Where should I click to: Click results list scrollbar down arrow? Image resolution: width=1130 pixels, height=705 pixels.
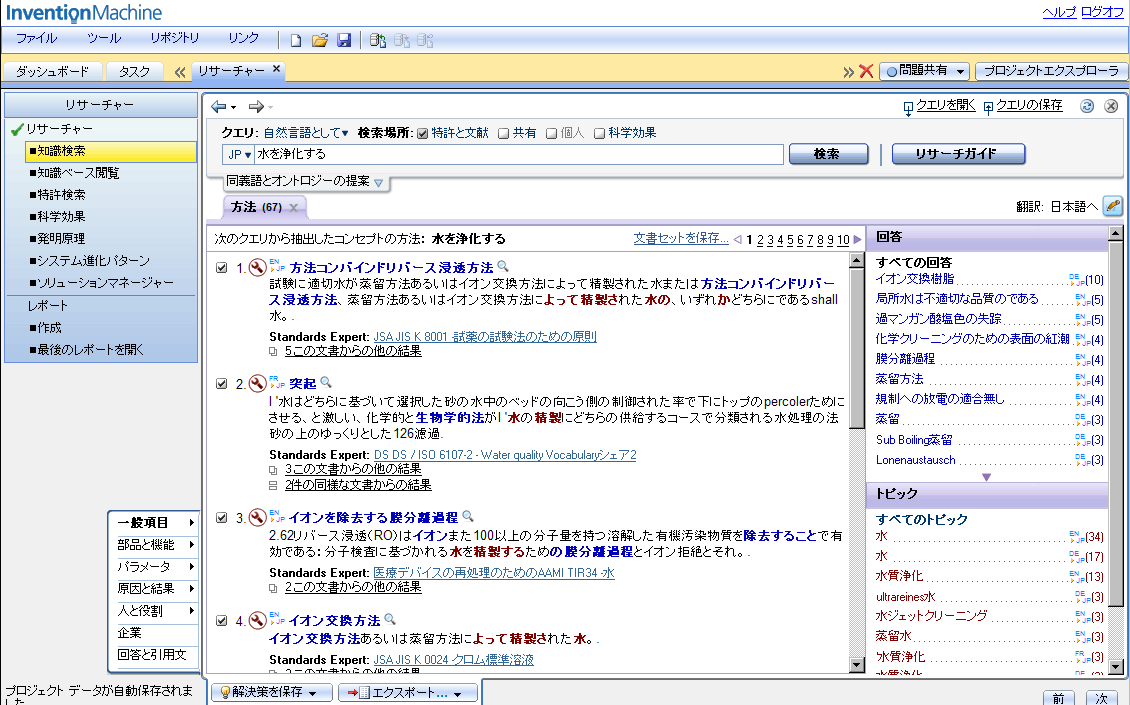pos(856,665)
